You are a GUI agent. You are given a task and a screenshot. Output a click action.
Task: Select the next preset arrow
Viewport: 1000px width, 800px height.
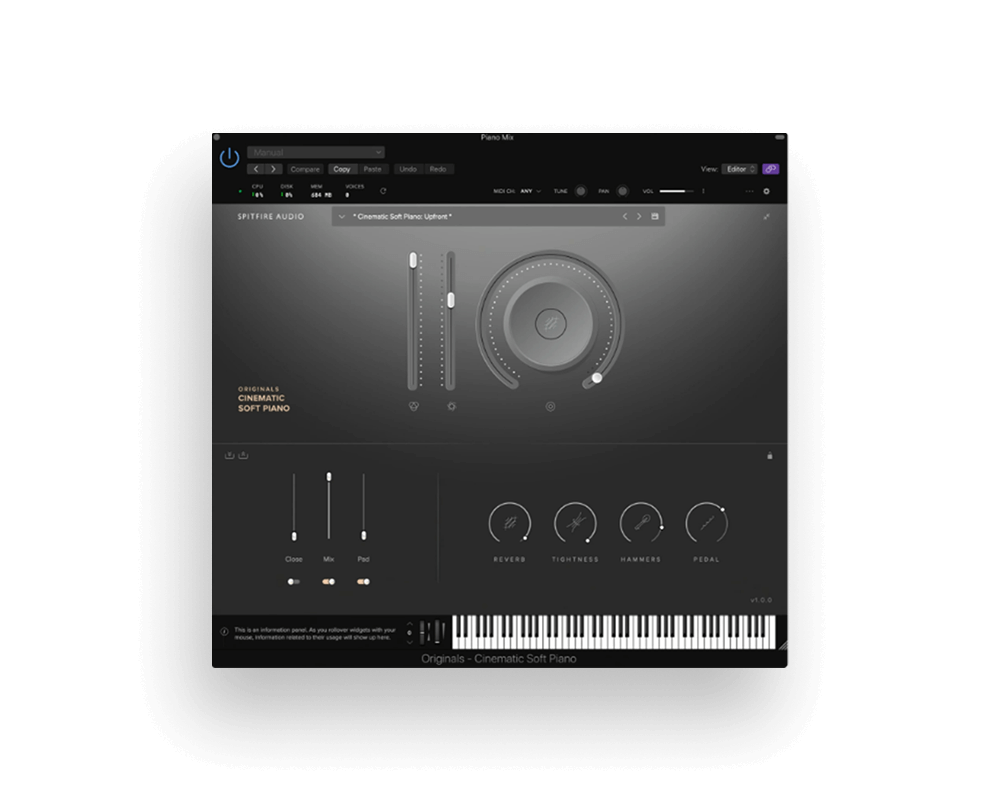(x=639, y=217)
